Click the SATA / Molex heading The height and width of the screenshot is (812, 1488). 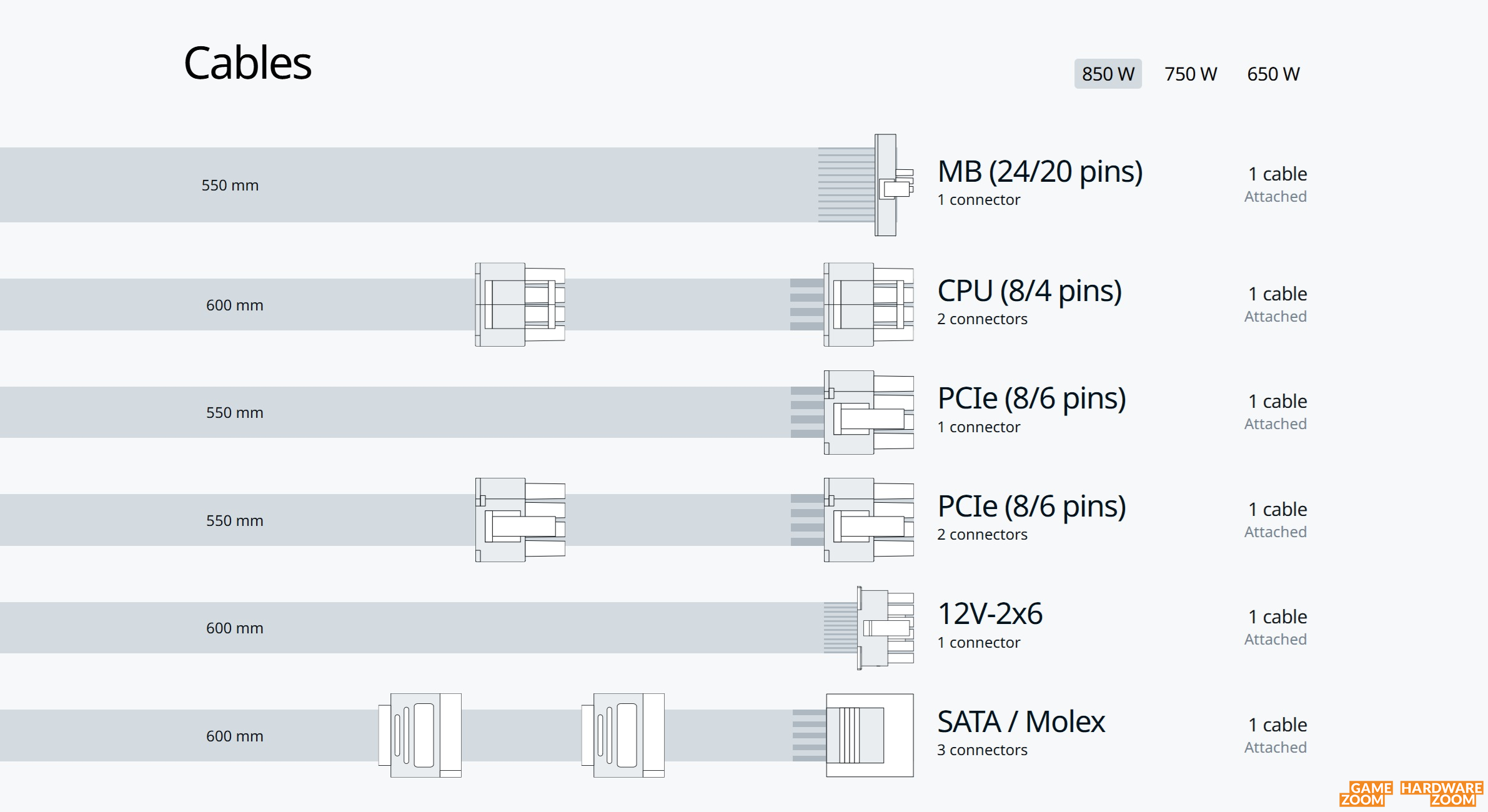[x=1021, y=722]
